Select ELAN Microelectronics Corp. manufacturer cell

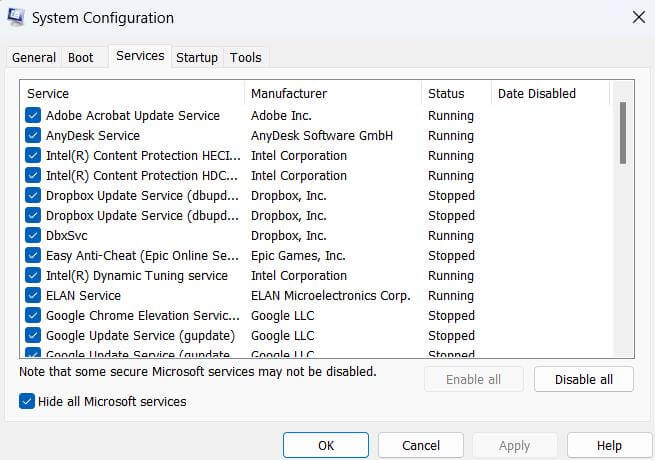tap(331, 296)
